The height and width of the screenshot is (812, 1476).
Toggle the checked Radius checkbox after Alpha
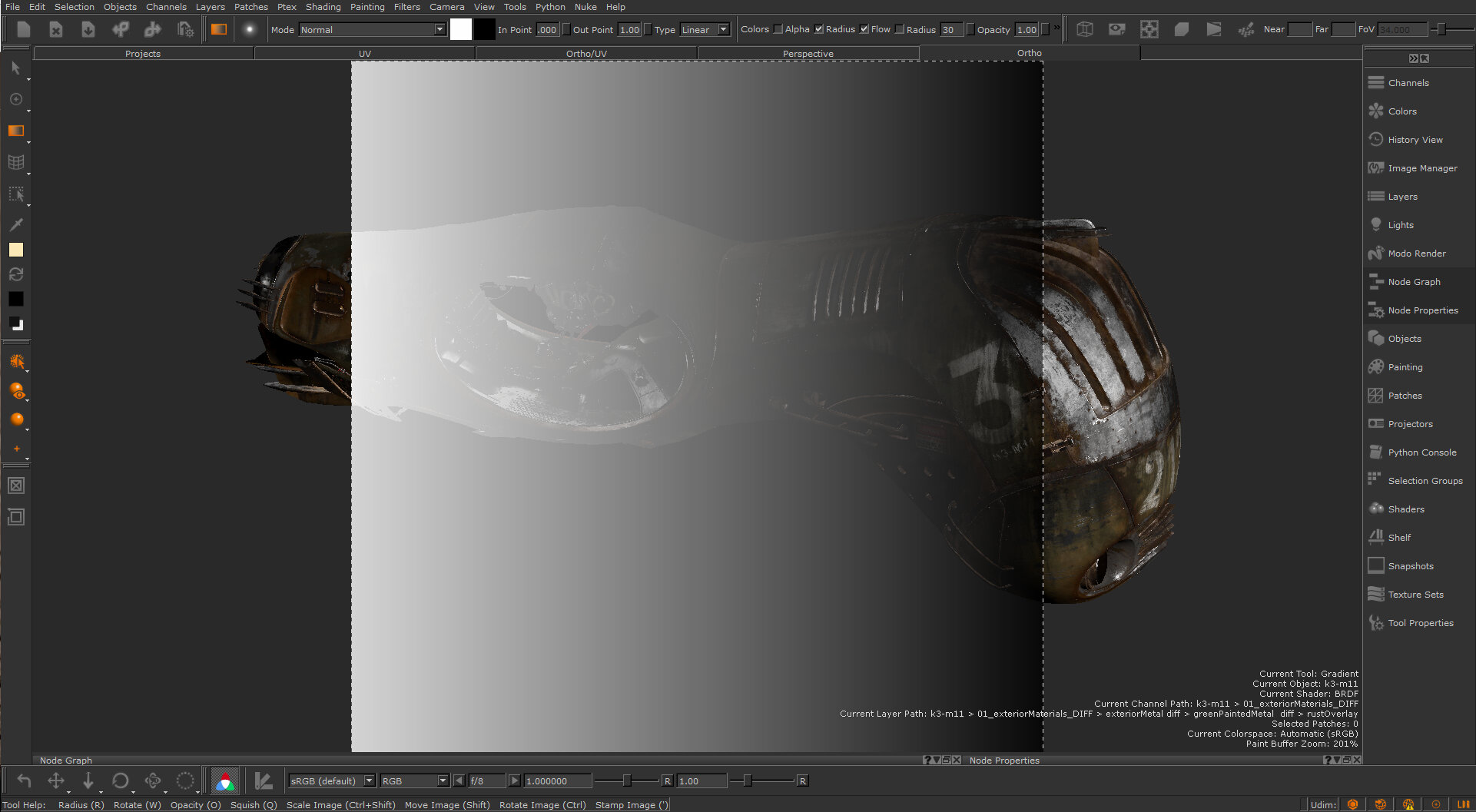tap(819, 29)
